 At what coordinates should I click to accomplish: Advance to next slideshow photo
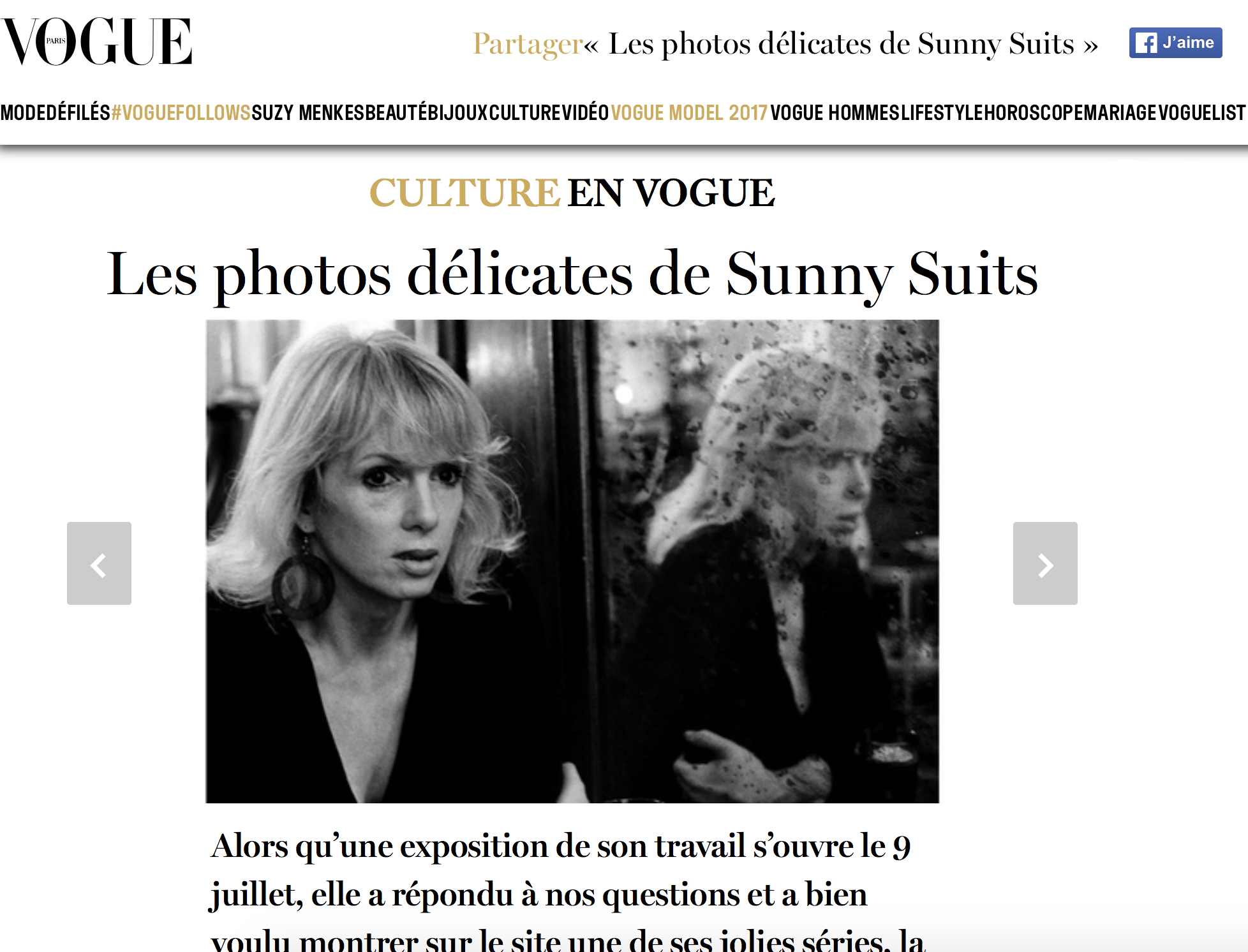coord(1045,563)
